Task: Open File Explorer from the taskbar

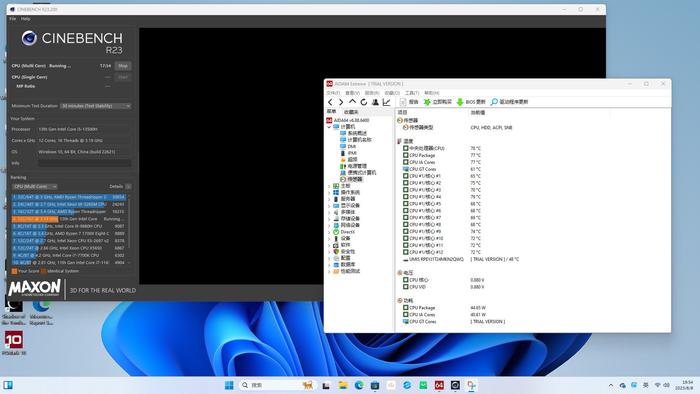Action: [343, 385]
